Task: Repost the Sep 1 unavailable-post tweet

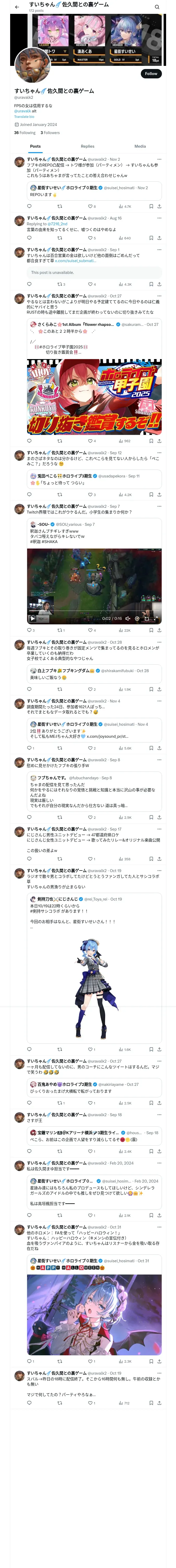Action: pos(59,284)
